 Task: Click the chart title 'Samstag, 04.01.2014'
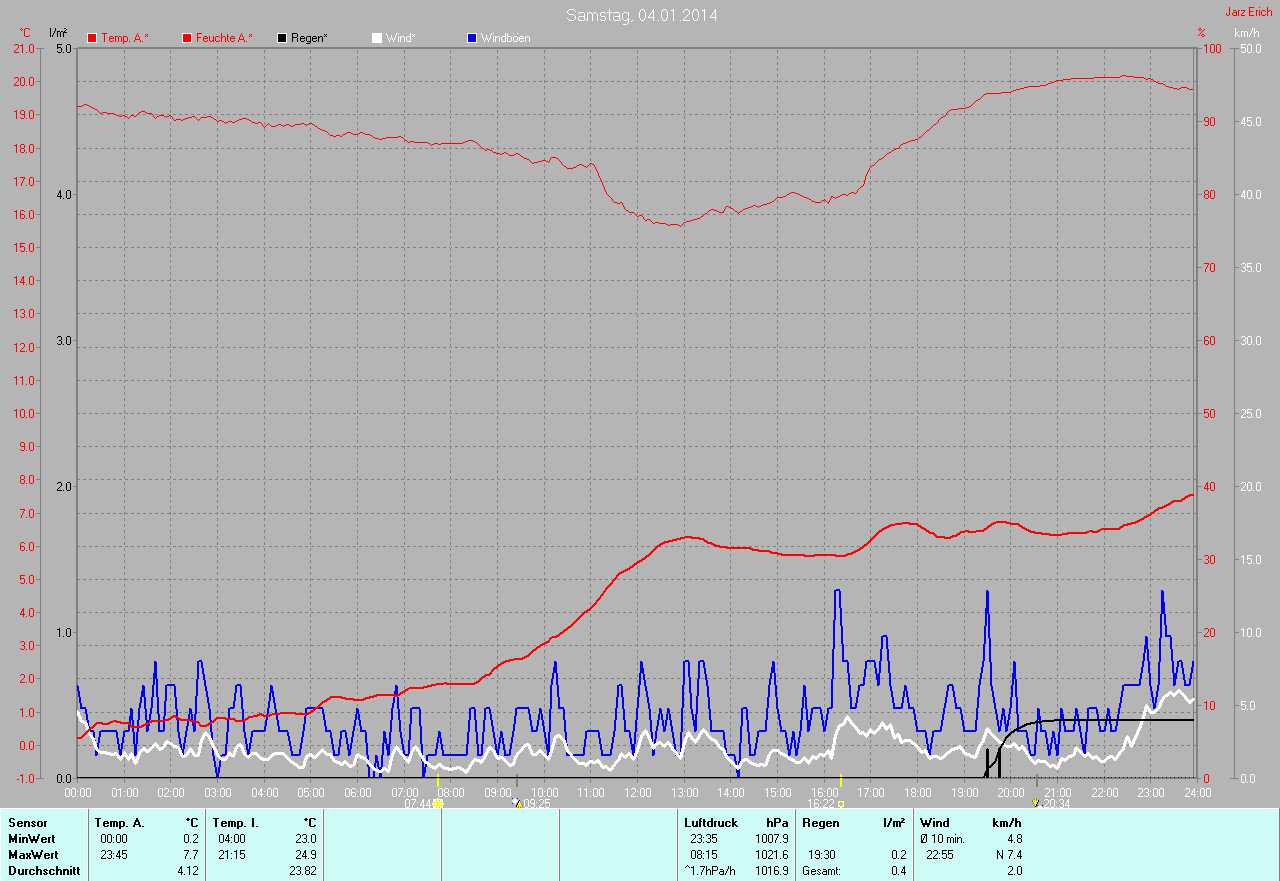point(641,15)
